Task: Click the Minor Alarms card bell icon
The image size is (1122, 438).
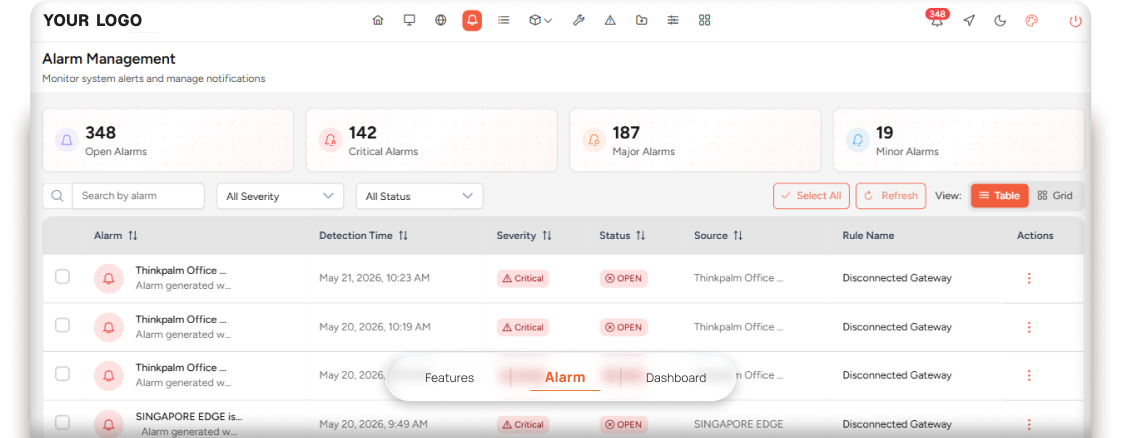Action: click(857, 140)
